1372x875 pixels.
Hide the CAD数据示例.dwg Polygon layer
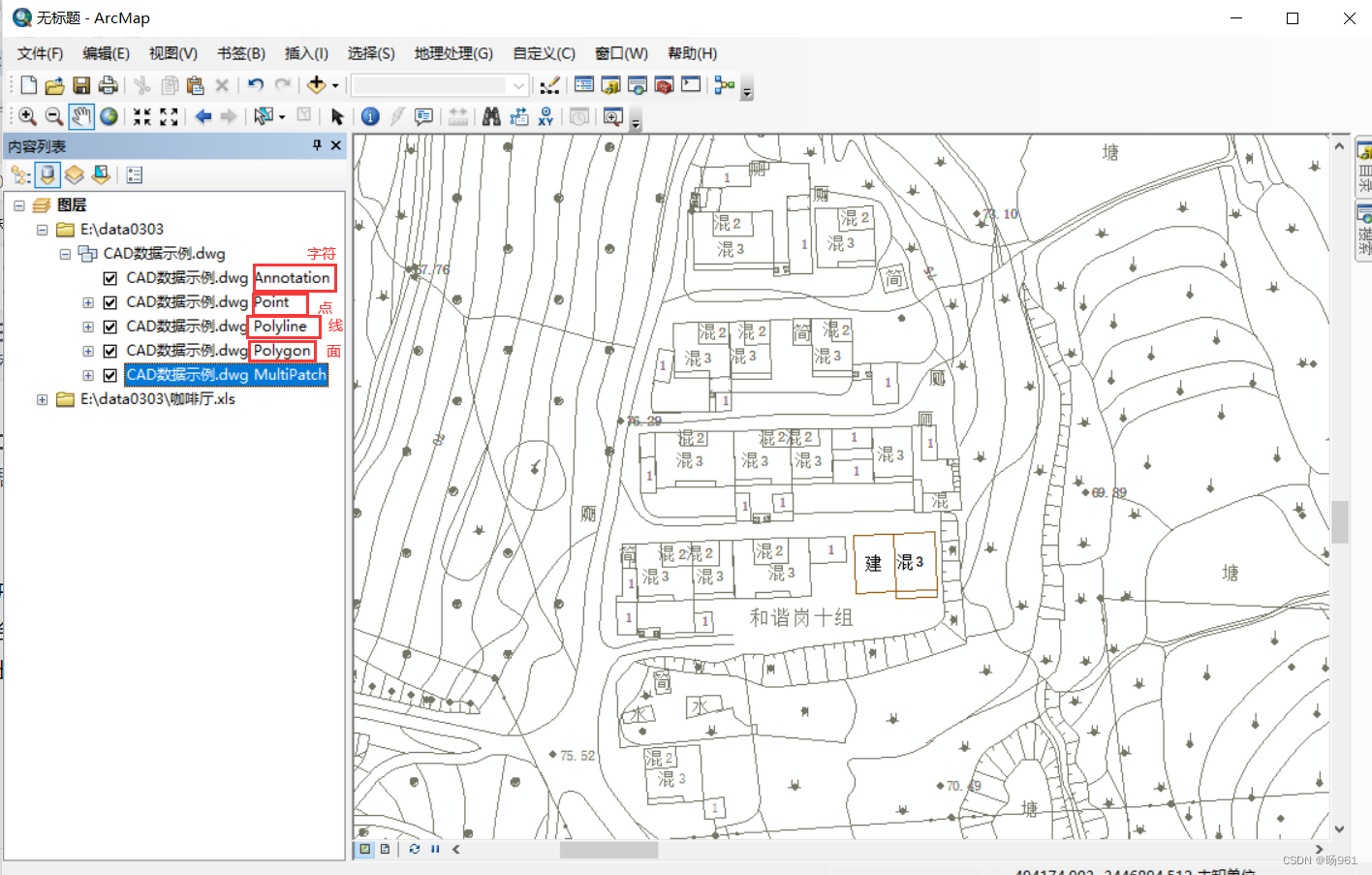[109, 350]
